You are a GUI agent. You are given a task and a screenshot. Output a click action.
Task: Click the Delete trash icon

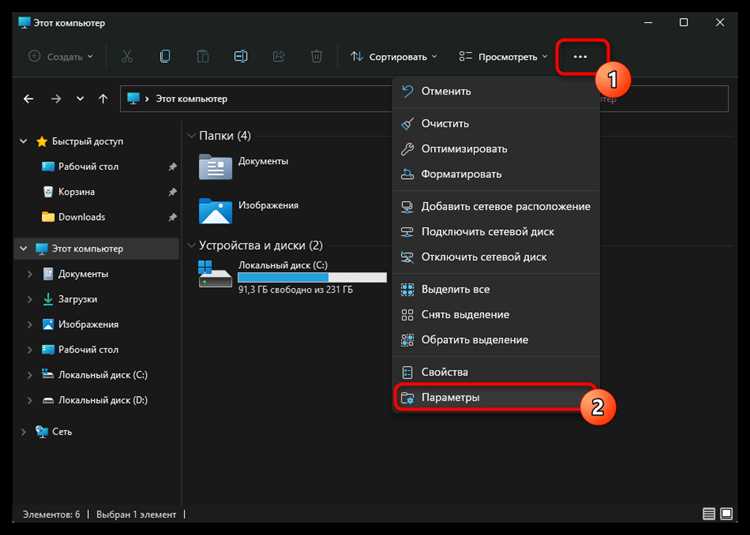point(316,56)
